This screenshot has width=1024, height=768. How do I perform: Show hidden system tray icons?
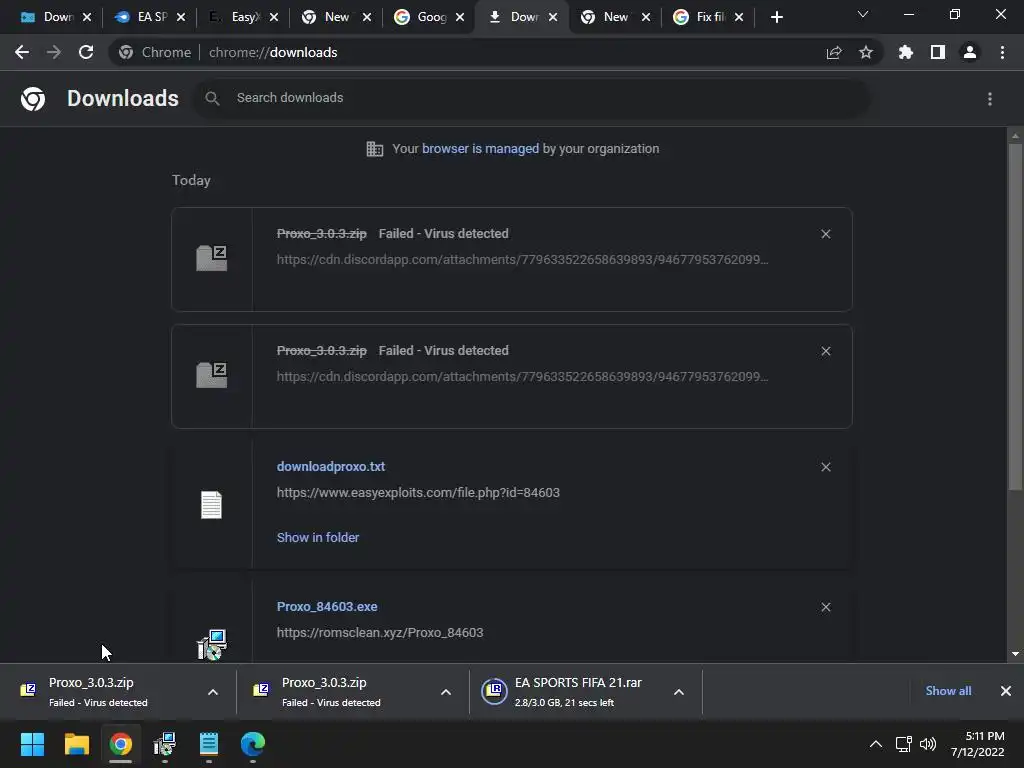click(876, 744)
